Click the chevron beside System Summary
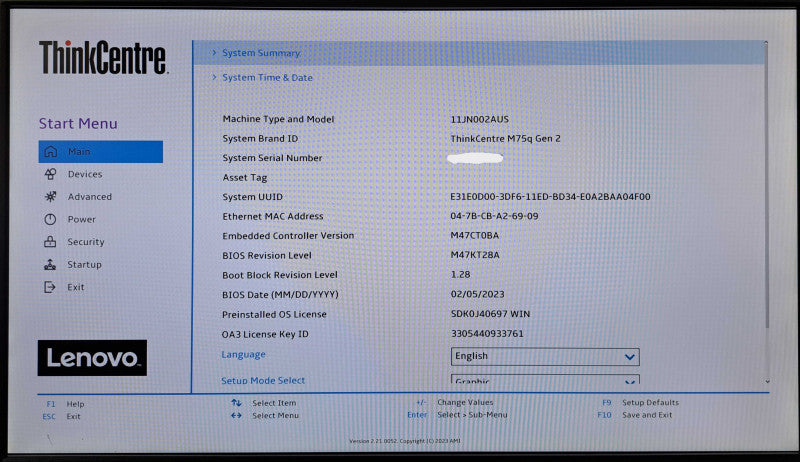 click(214, 53)
